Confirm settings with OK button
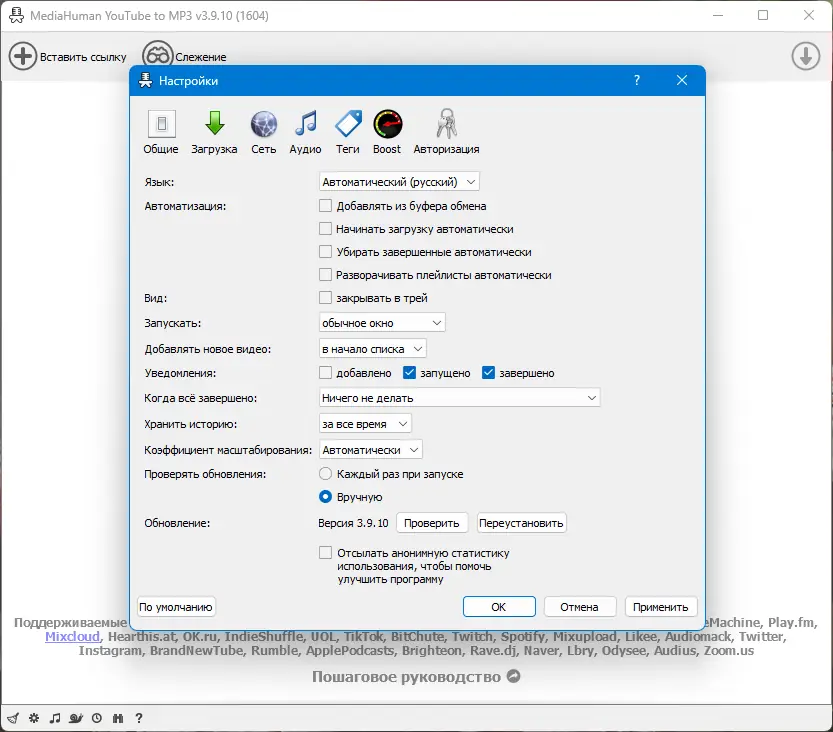 (x=499, y=607)
